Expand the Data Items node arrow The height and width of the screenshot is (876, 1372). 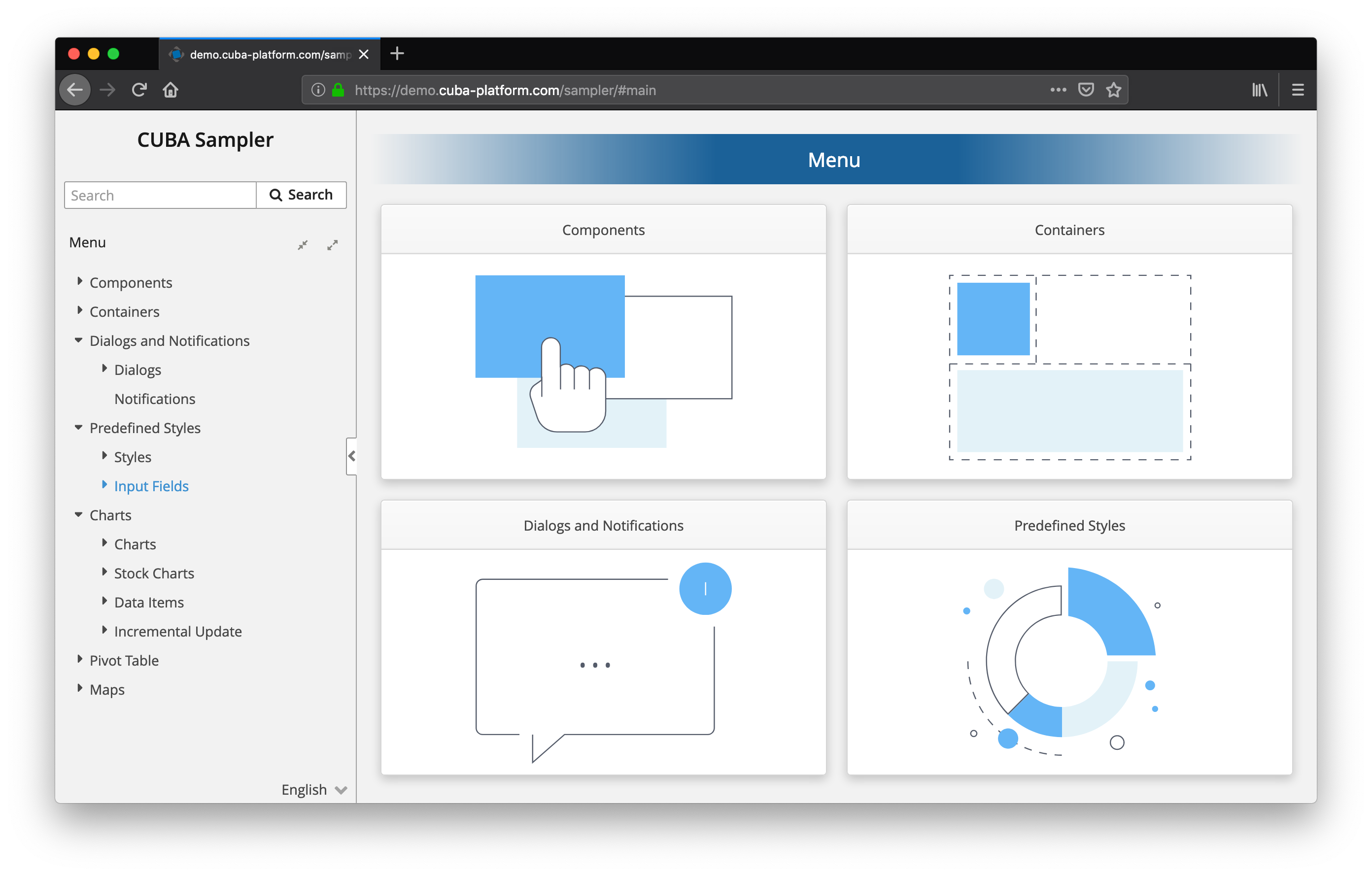pyautogui.click(x=104, y=601)
